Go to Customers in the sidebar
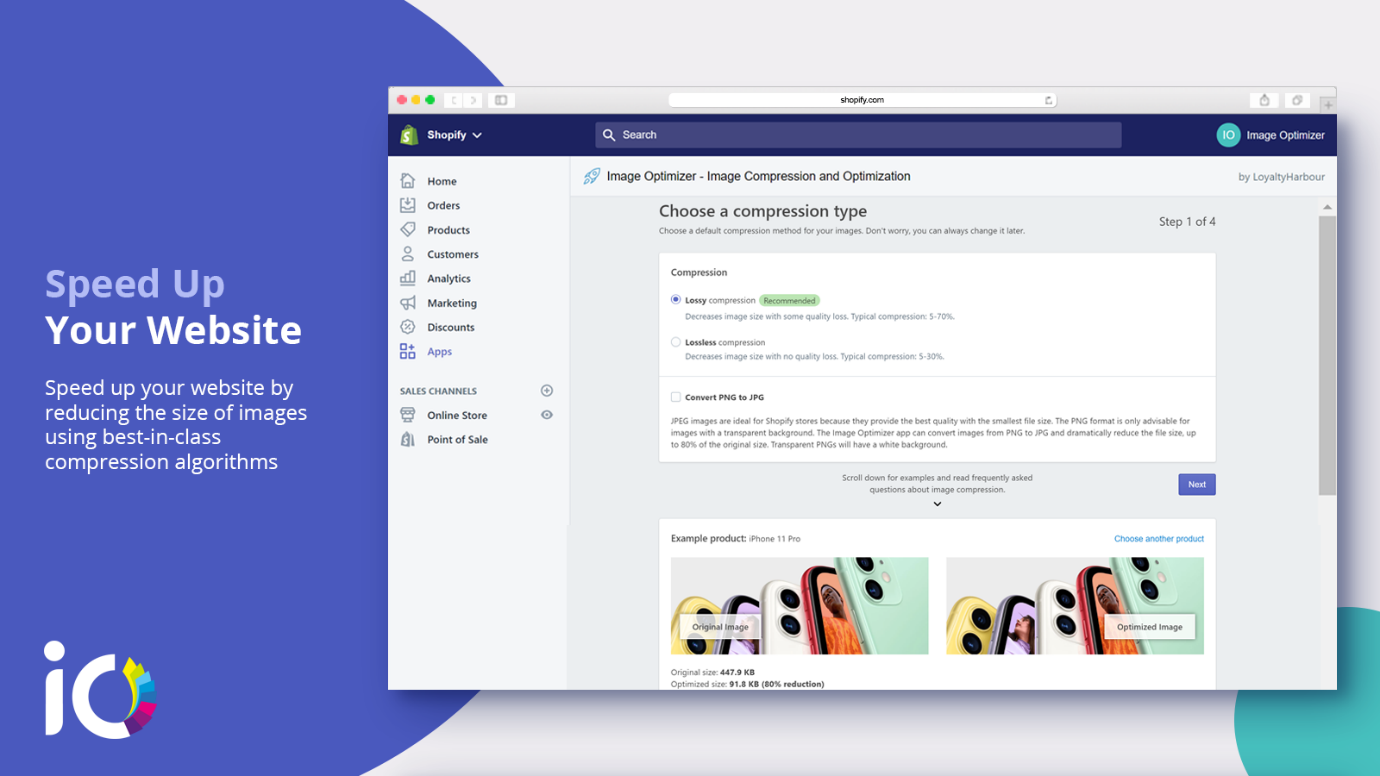This screenshot has width=1380, height=776. pyautogui.click(x=452, y=254)
